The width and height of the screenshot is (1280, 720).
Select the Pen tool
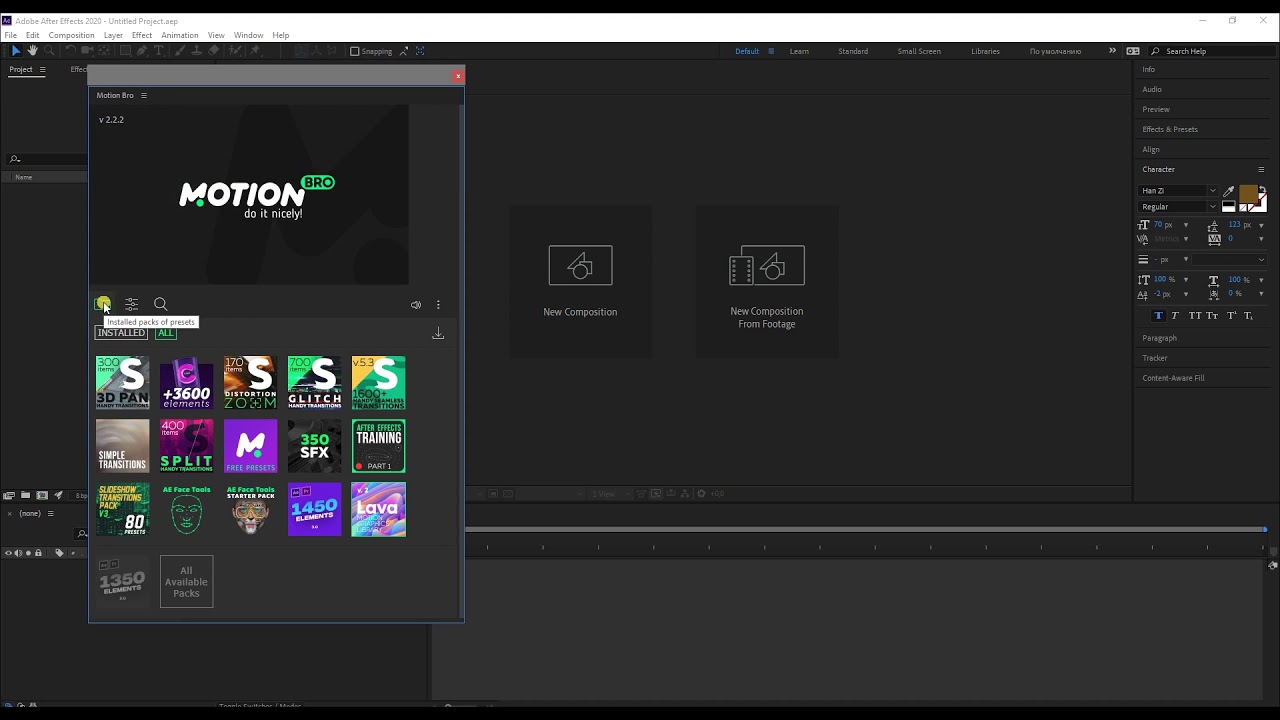[x=142, y=51]
